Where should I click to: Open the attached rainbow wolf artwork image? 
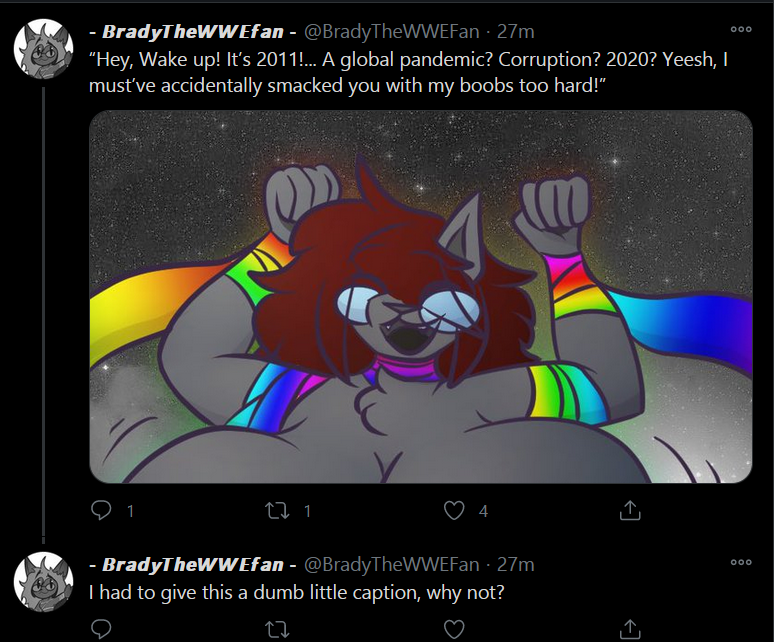tap(421, 297)
